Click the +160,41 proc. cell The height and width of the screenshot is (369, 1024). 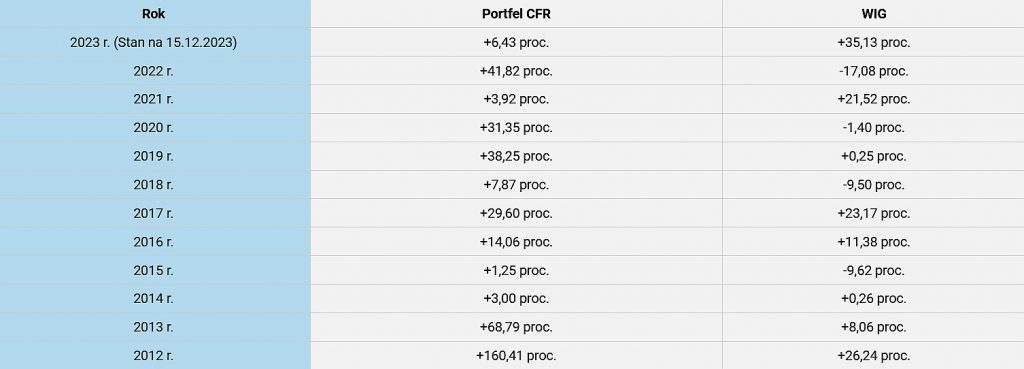[516, 356]
